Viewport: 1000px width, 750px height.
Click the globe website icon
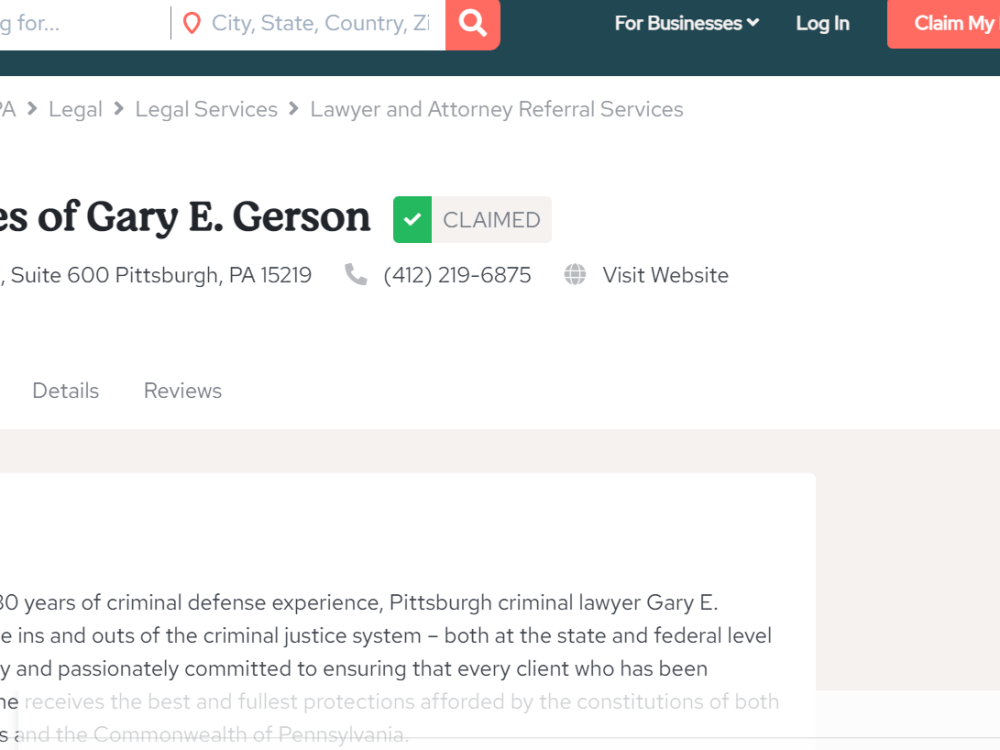(x=575, y=274)
